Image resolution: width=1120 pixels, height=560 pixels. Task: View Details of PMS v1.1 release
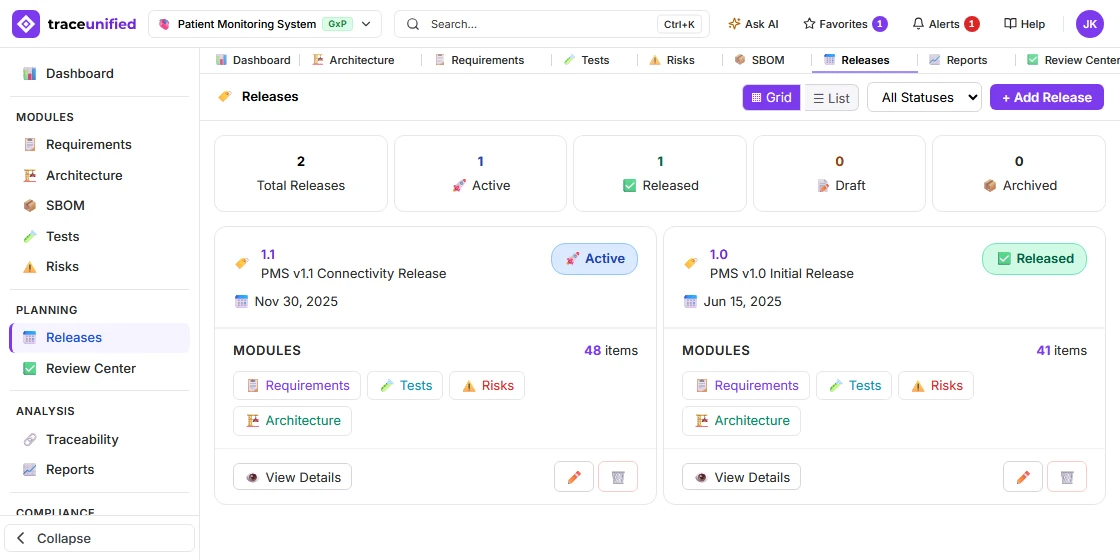(x=292, y=477)
